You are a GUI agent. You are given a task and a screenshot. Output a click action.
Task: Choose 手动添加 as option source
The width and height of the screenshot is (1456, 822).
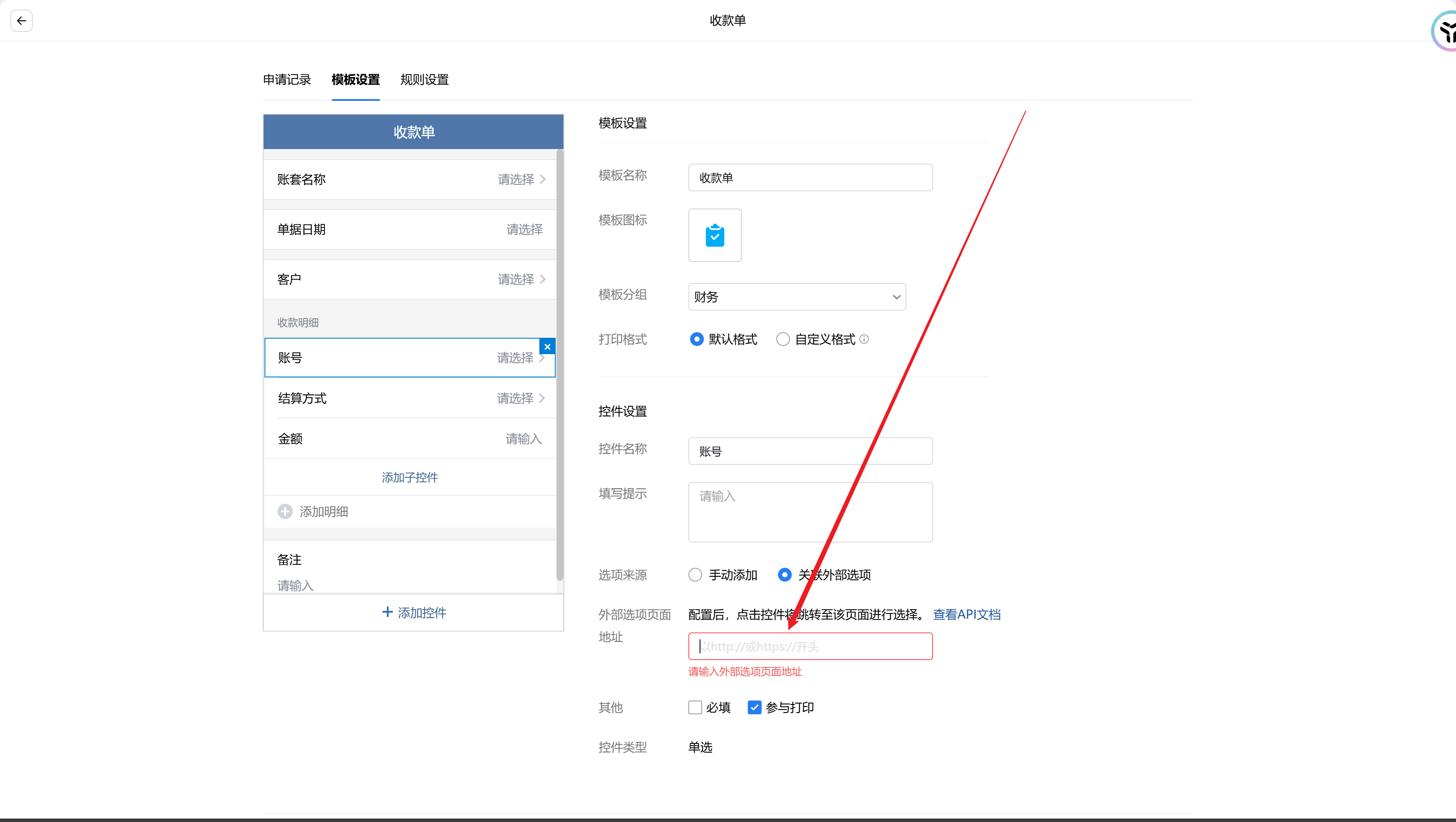click(x=695, y=575)
